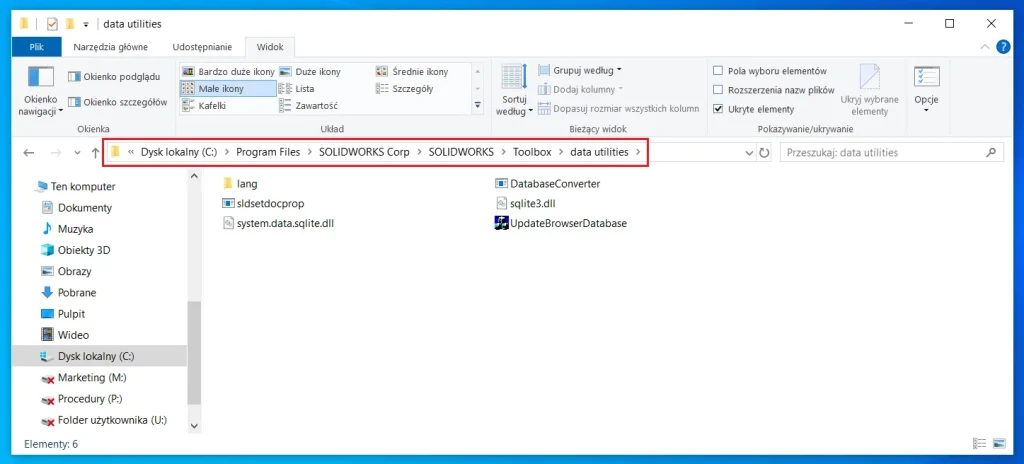Switch to details view via status bar icon
Image resolution: width=1024 pixels, height=464 pixels.
click(x=980, y=444)
